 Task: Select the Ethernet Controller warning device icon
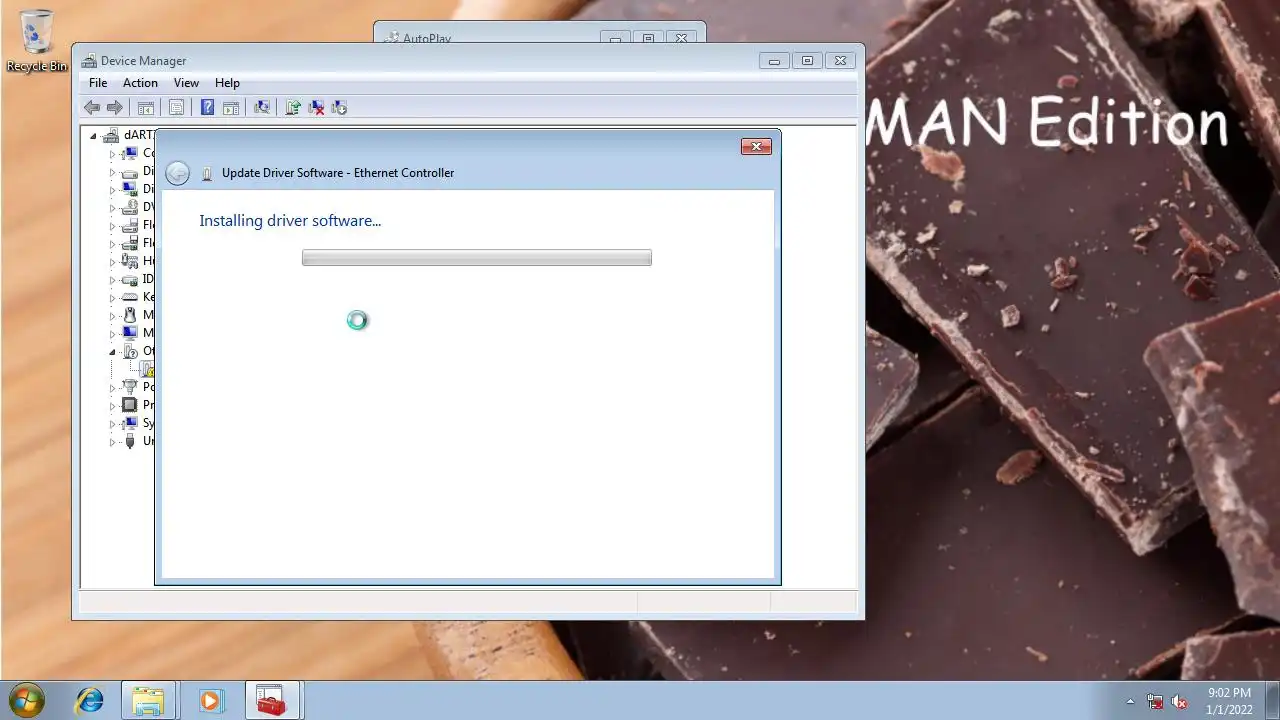coord(148,369)
